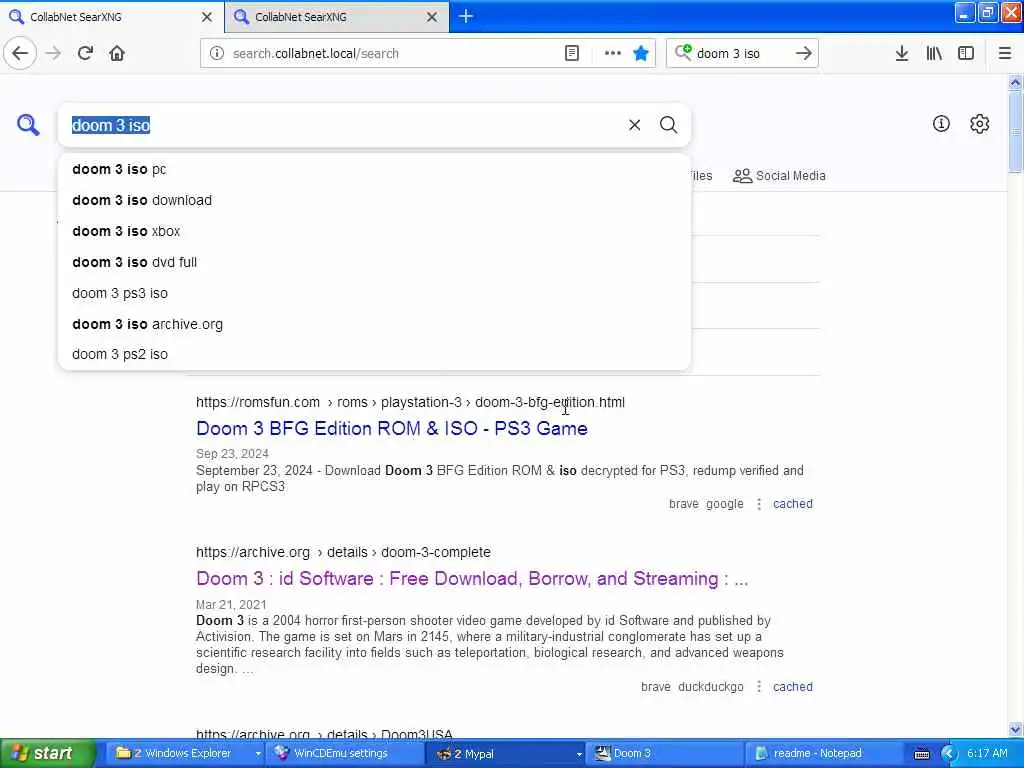Click romsfun.com result URL
Viewport: 1024px width, 768px height.
point(410,402)
